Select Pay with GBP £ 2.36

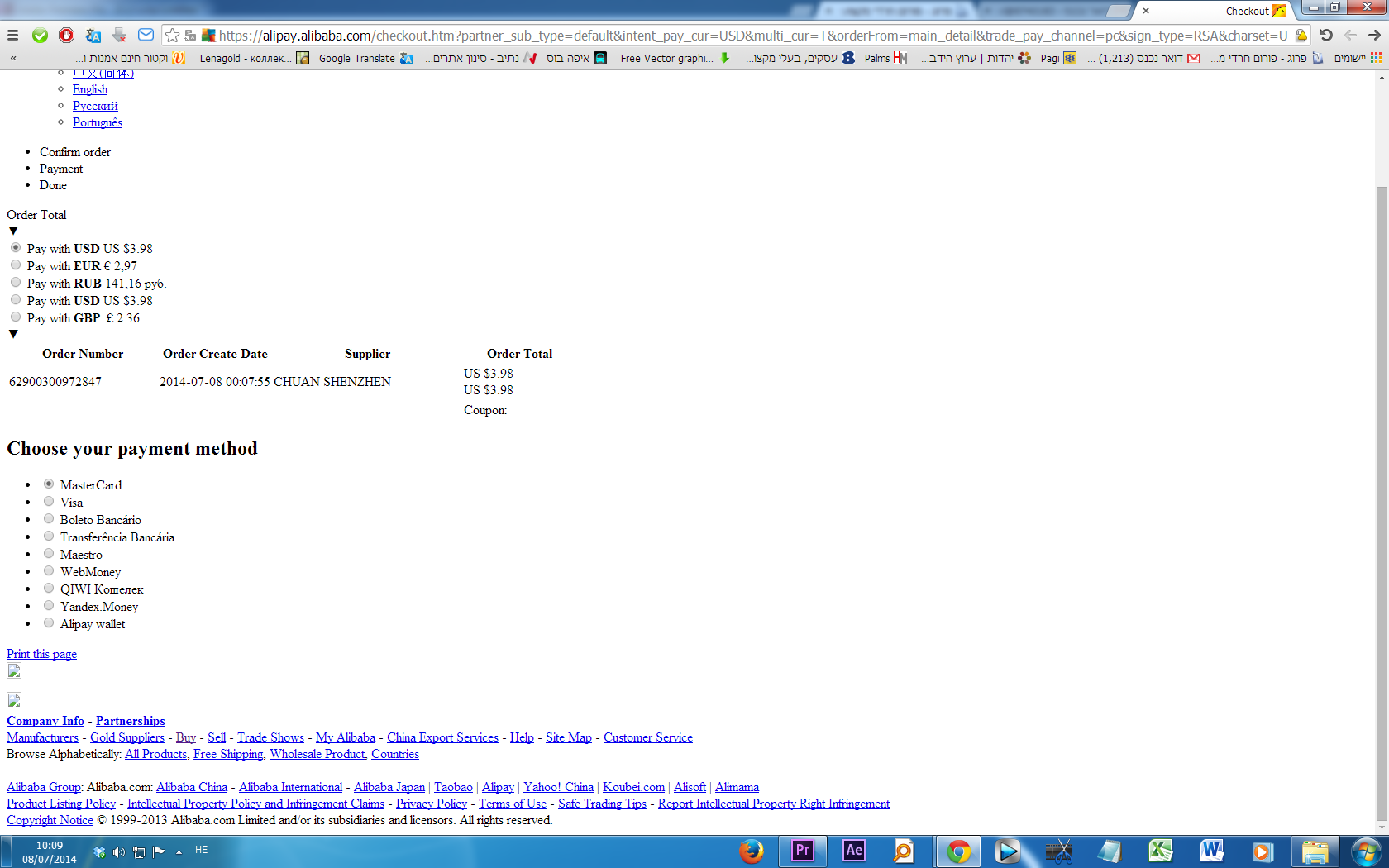[x=16, y=317]
